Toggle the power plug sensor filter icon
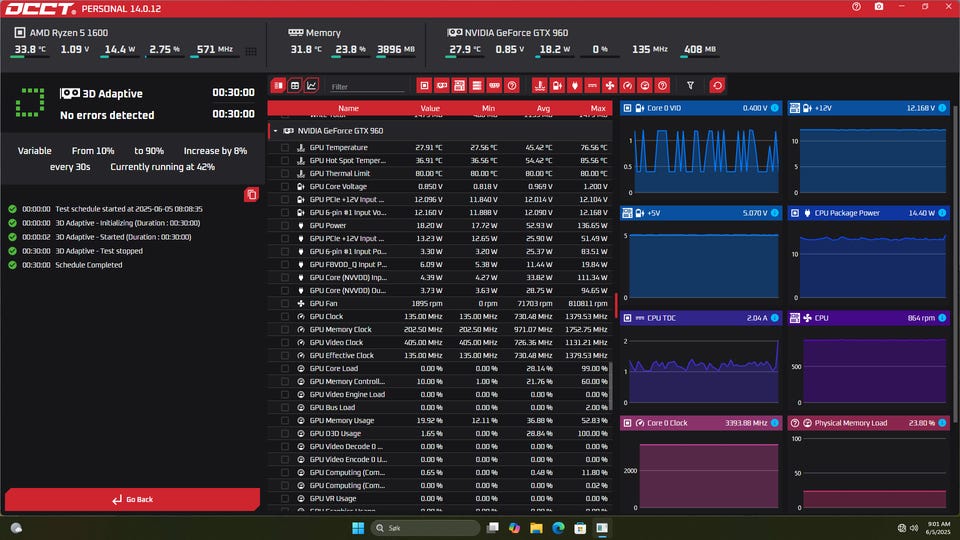 click(x=574, y=86)
